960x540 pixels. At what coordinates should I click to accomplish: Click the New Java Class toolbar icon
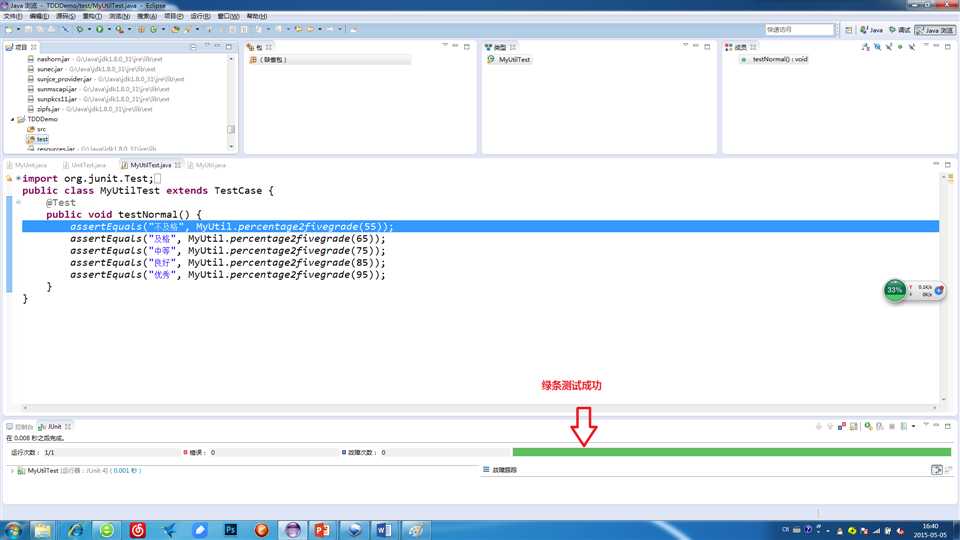pyautogui.click(x=153, y=29)
